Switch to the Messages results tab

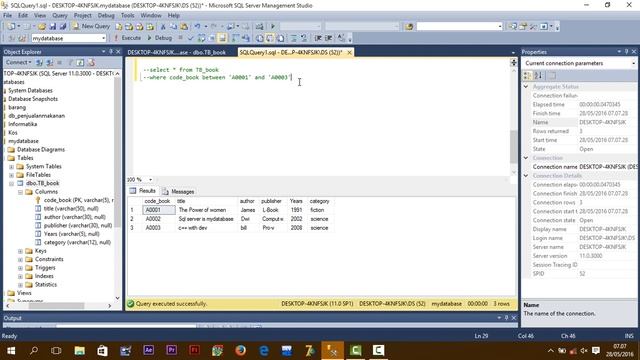pyautogui.click(x=178, y=191)
